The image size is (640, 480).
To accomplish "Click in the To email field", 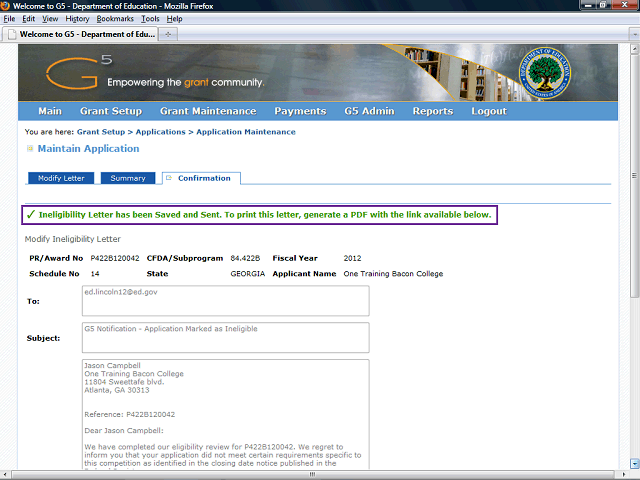I will 226,301.
